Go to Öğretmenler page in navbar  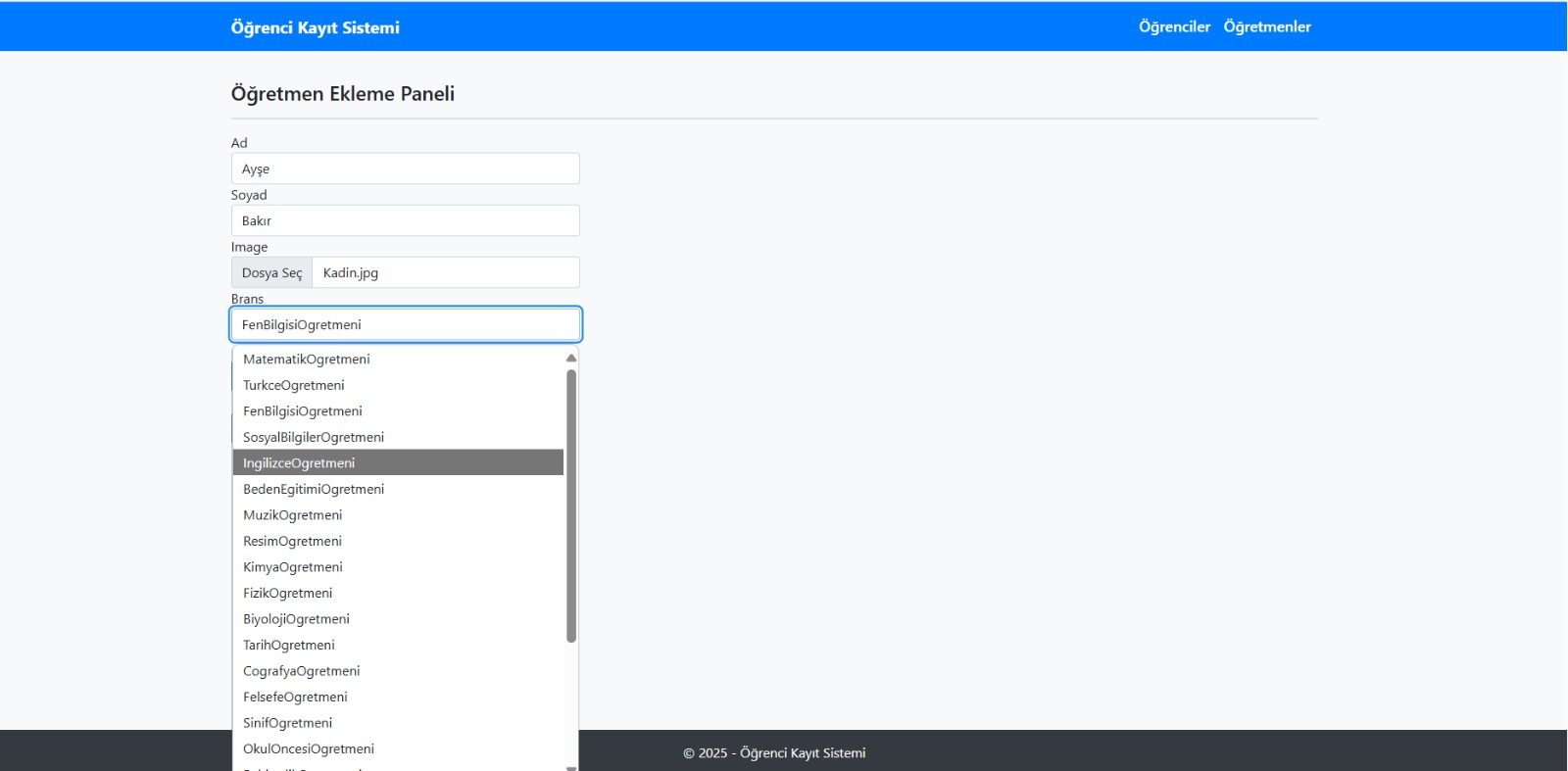coord(1266,27)
